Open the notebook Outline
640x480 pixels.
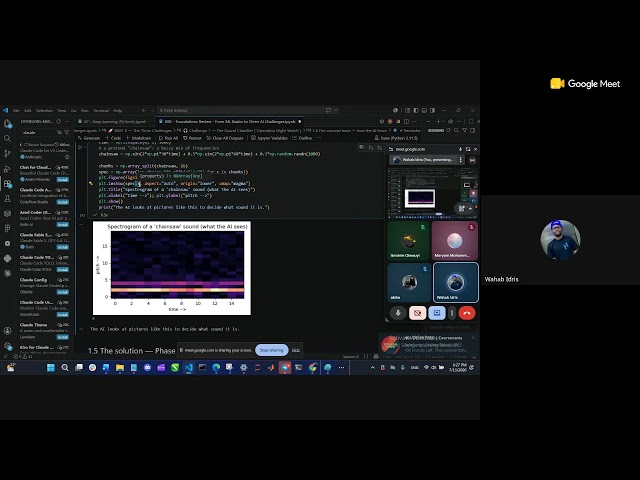pos(302,138)
